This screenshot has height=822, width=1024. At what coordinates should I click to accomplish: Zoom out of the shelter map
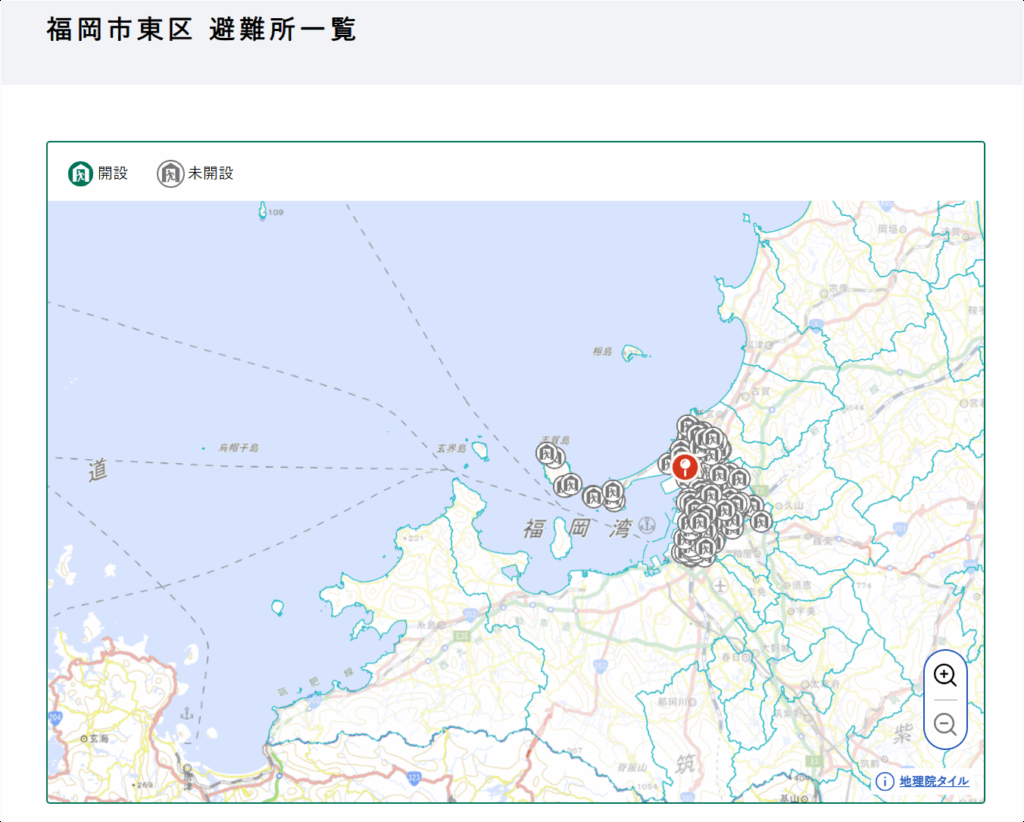[x=945, y=725]
